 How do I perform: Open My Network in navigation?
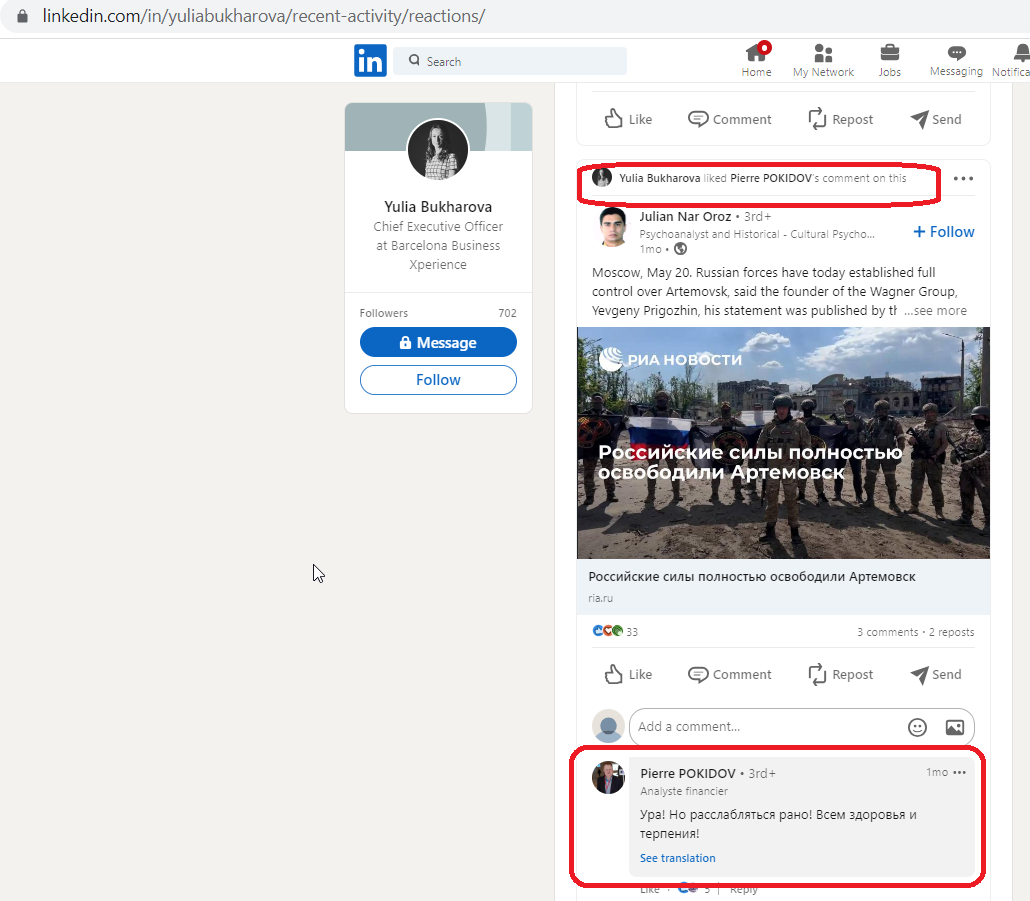823,60
